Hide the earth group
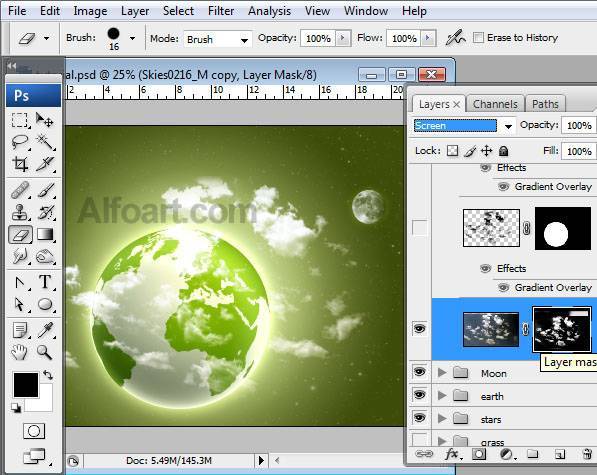Viewport: 597px width, 475px height. pos(420,395)
